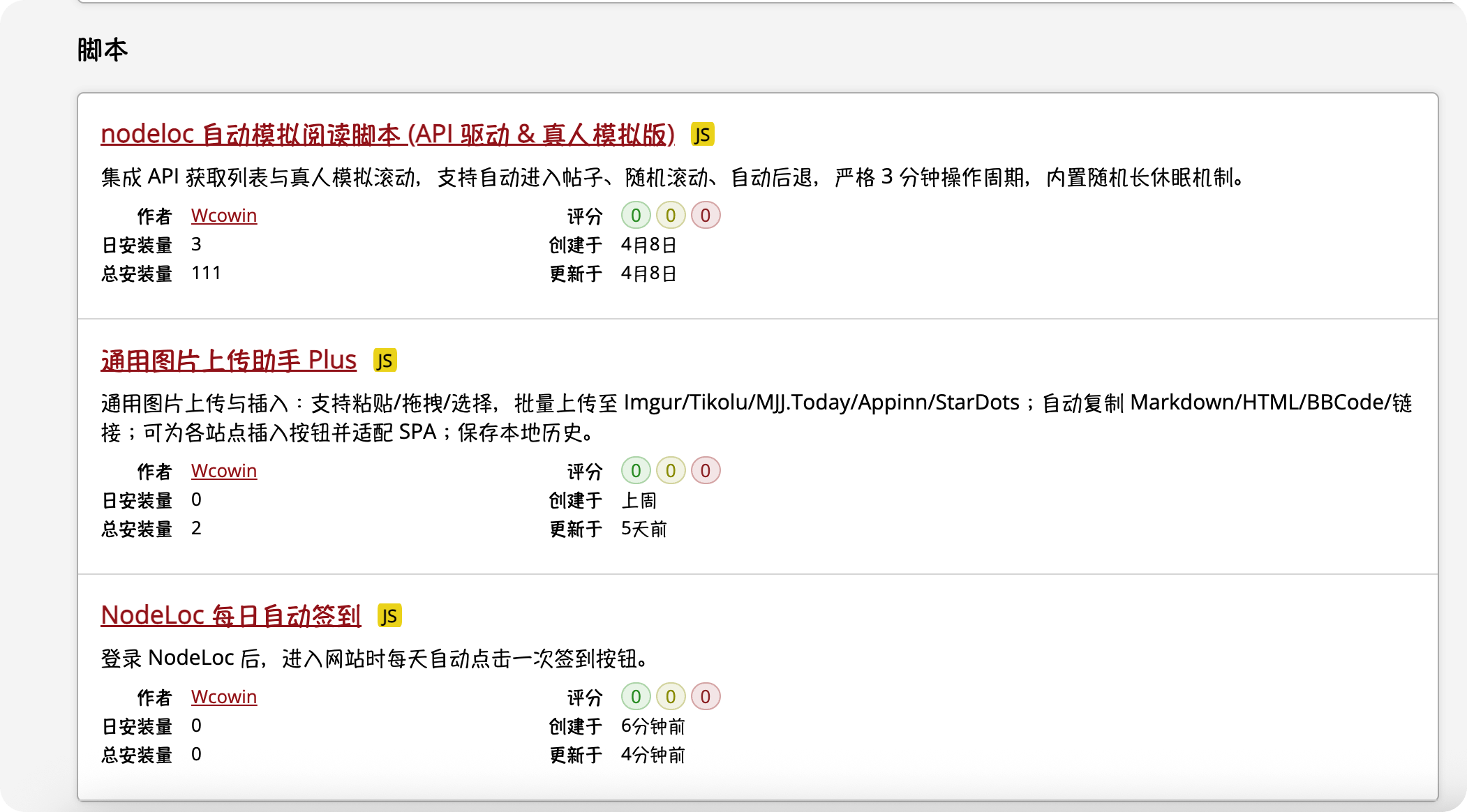Viewport: 1467px width, 812px height.
Task: Click the 4分钟前 update time
Action: (x=653, y=755)
